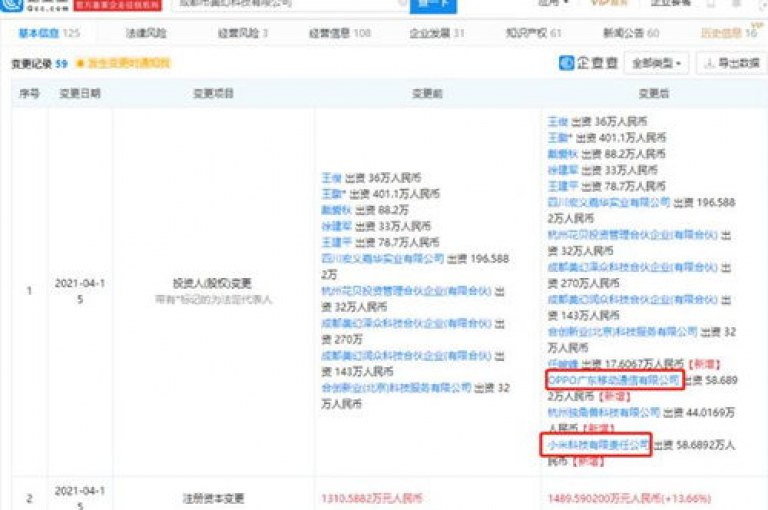Click the blue 查一下 search button
This screenshot has height=510, width=768.
433,5
